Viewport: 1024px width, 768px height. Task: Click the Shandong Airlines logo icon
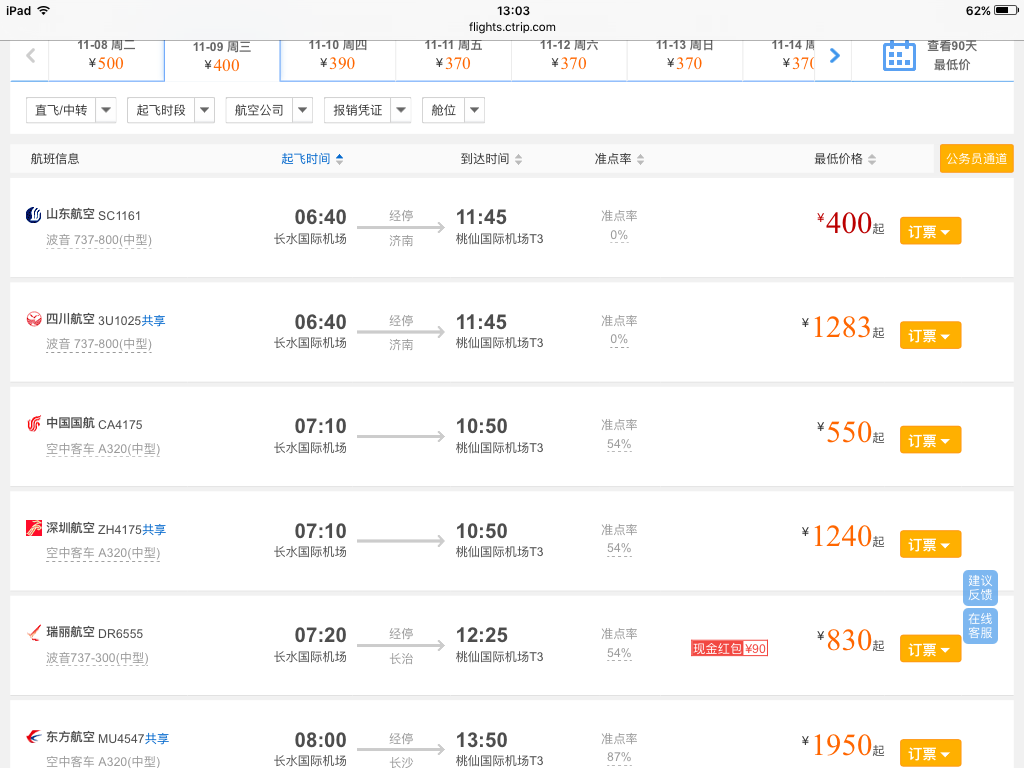(x=33, y=215)
